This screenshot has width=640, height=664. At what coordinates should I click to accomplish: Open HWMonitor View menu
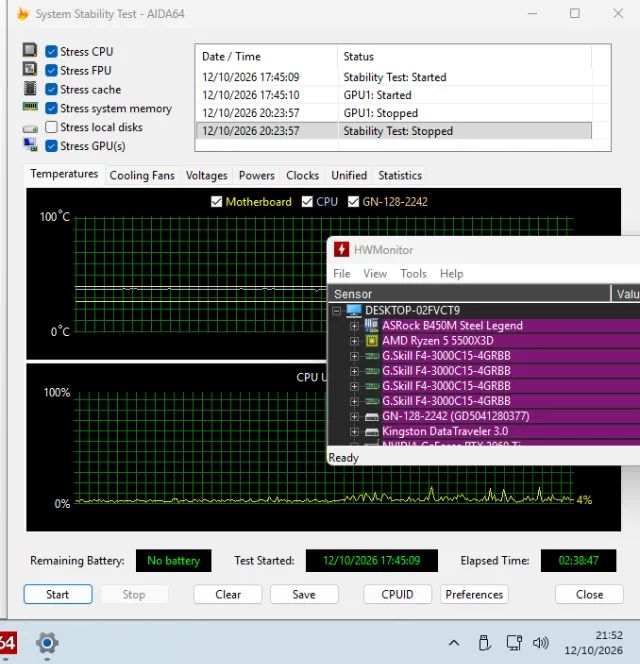point(375,274)
